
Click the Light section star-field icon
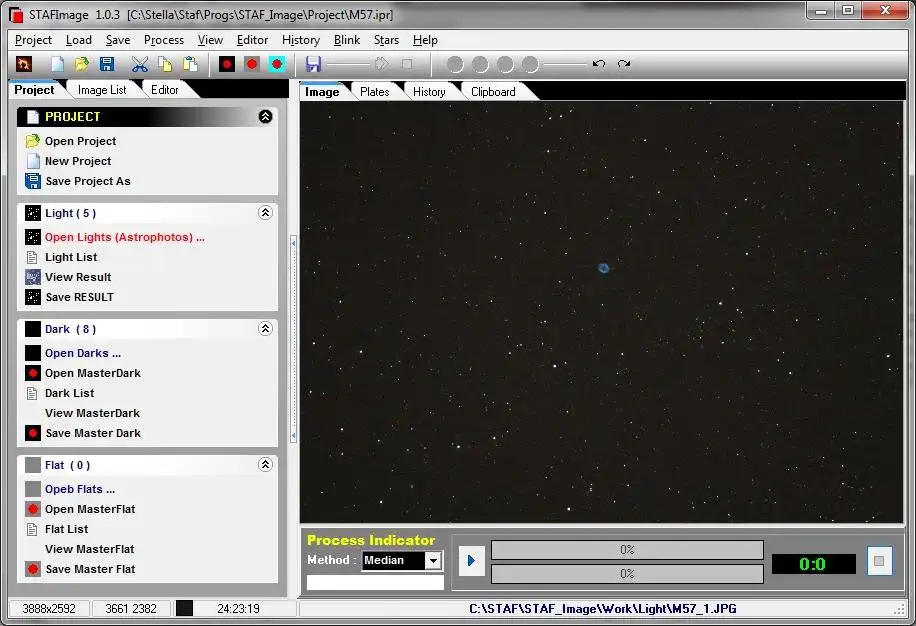(x=33, y=213)
